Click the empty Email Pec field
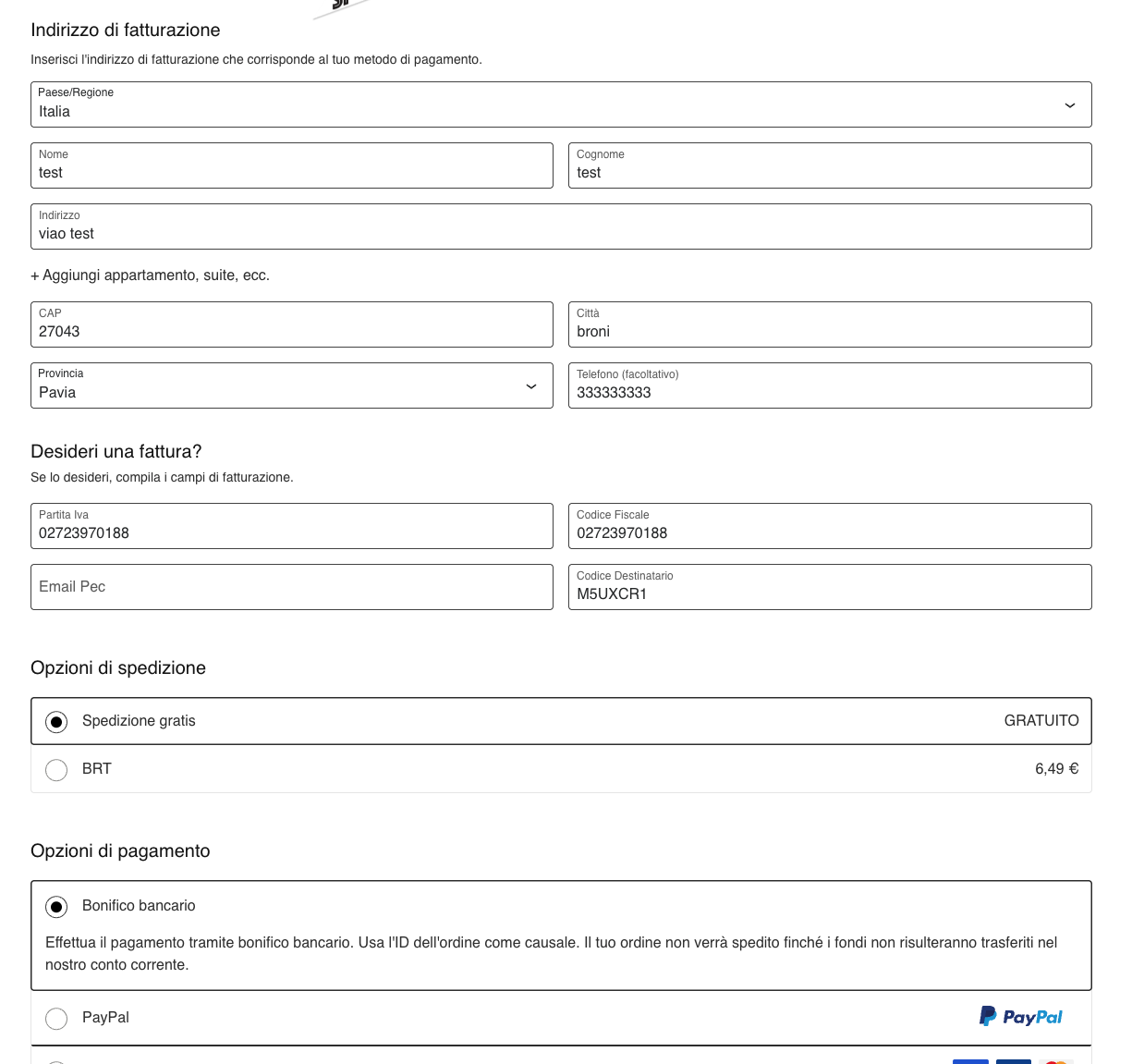The height and width of the screenshot is (1064, 1132). (292, 588)
